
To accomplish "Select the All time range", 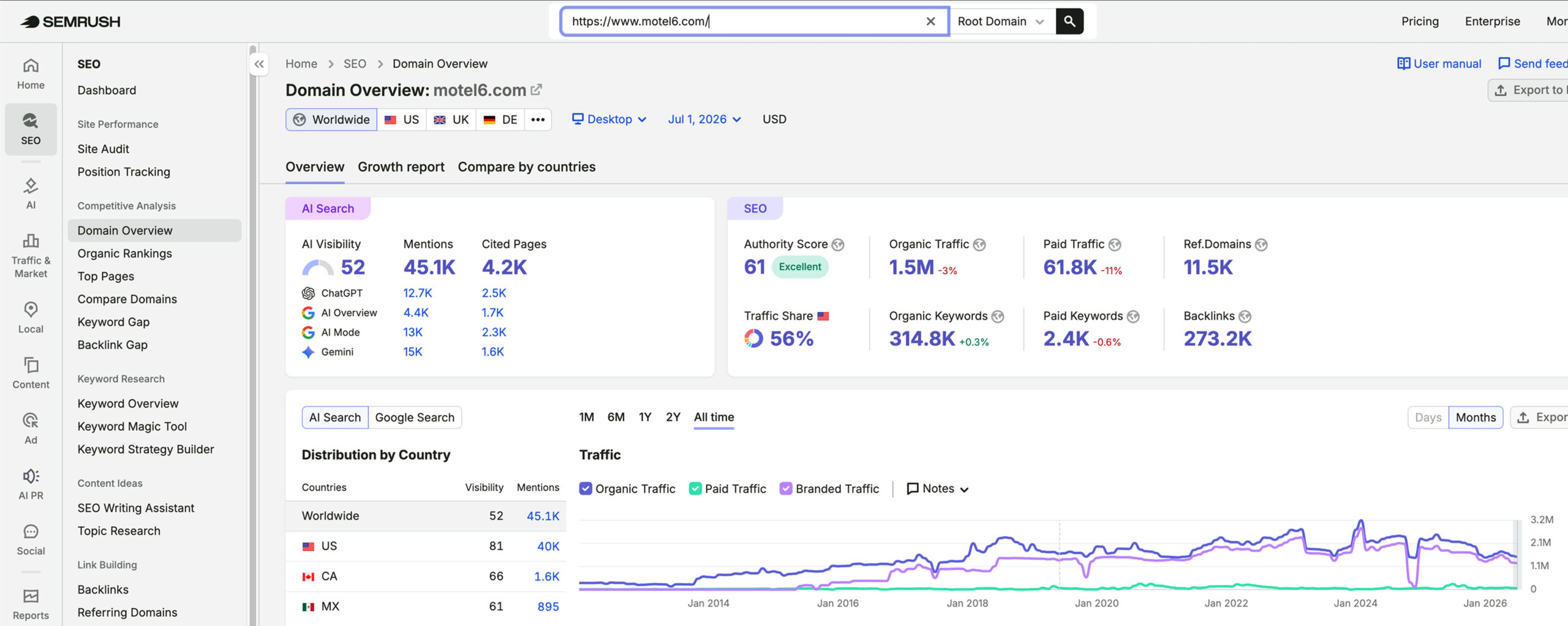I will click(714, 417).
